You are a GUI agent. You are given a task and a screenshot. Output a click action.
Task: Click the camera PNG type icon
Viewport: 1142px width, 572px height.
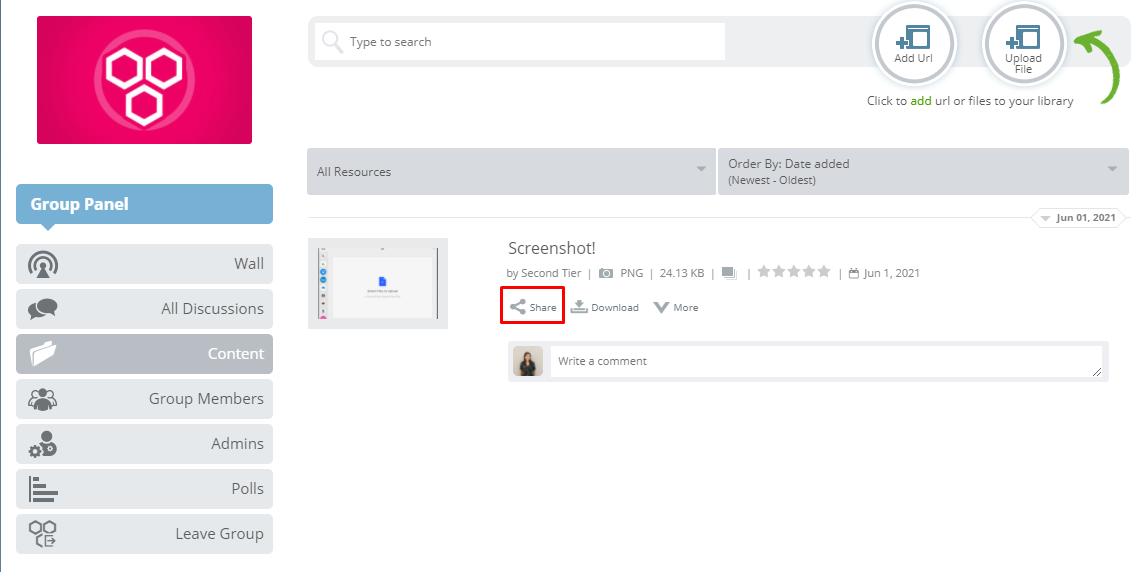coord(605,273)
